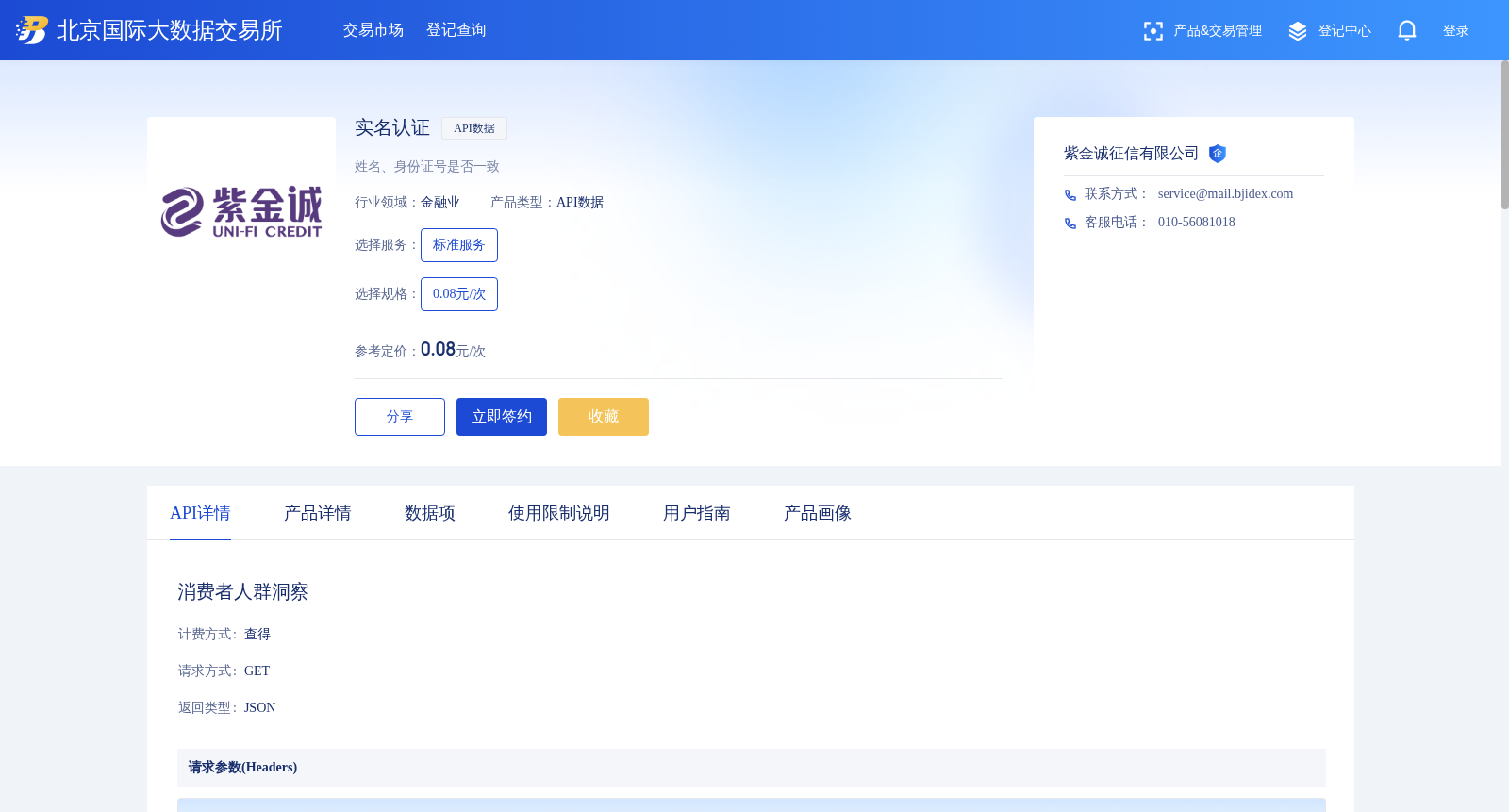Click the 姓名、身份证号是否一致 description
The height and width of the screenshot is (812, 1509).
tap(427, 167)
